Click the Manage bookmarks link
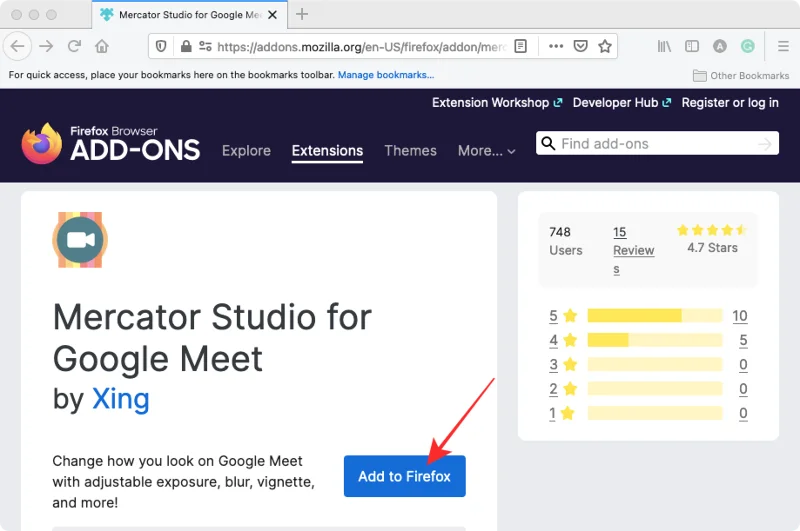Screen dimensions: 800x531 pos(386,75)
